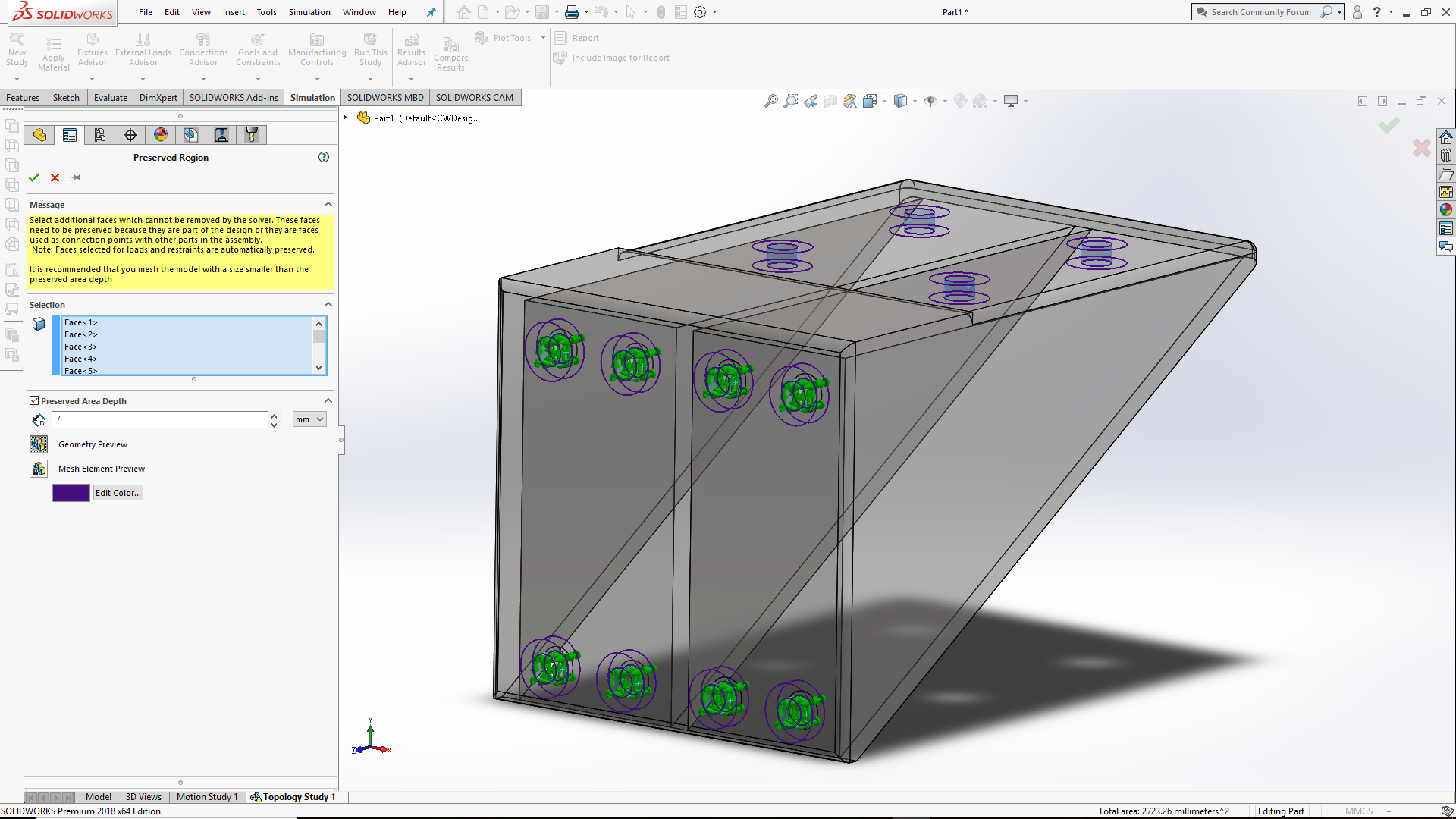This screenshot has width=1456, height=819.
Task: Click the Compare Results button
Action: coord(451,53)
